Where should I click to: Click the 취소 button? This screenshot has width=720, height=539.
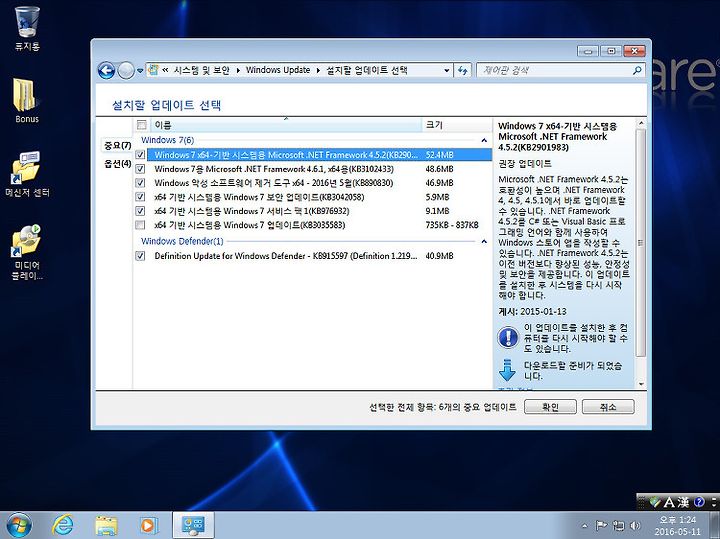pyautogui.click(x=608, y=407)
